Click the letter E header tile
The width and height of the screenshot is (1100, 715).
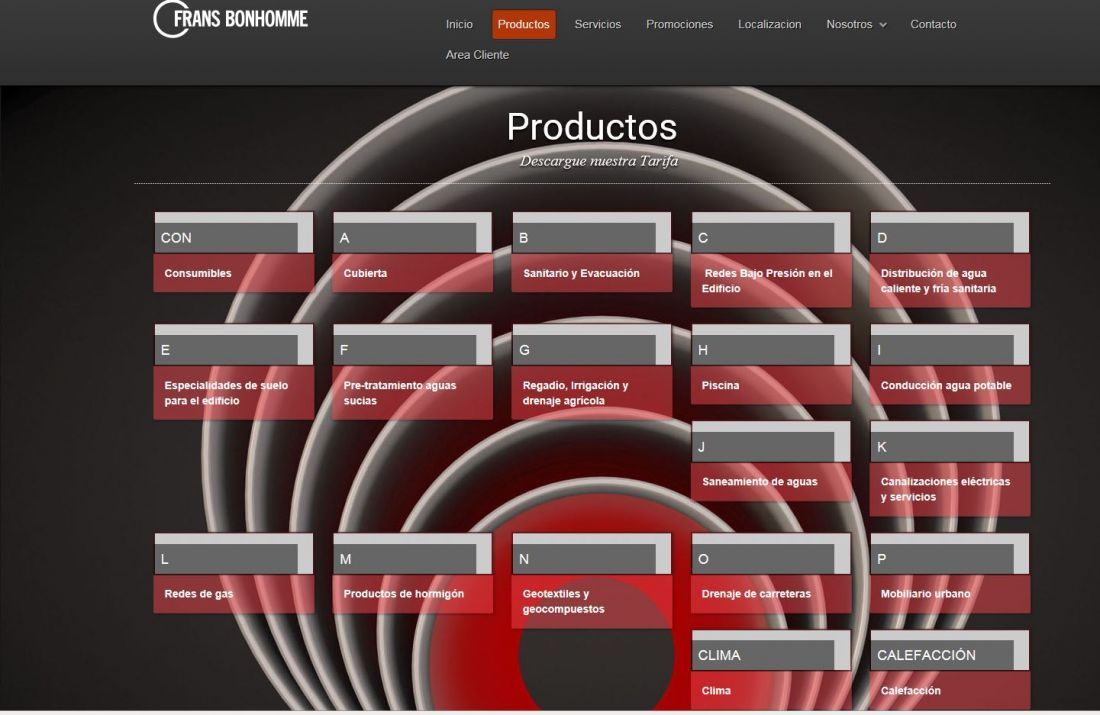point(234,345)
